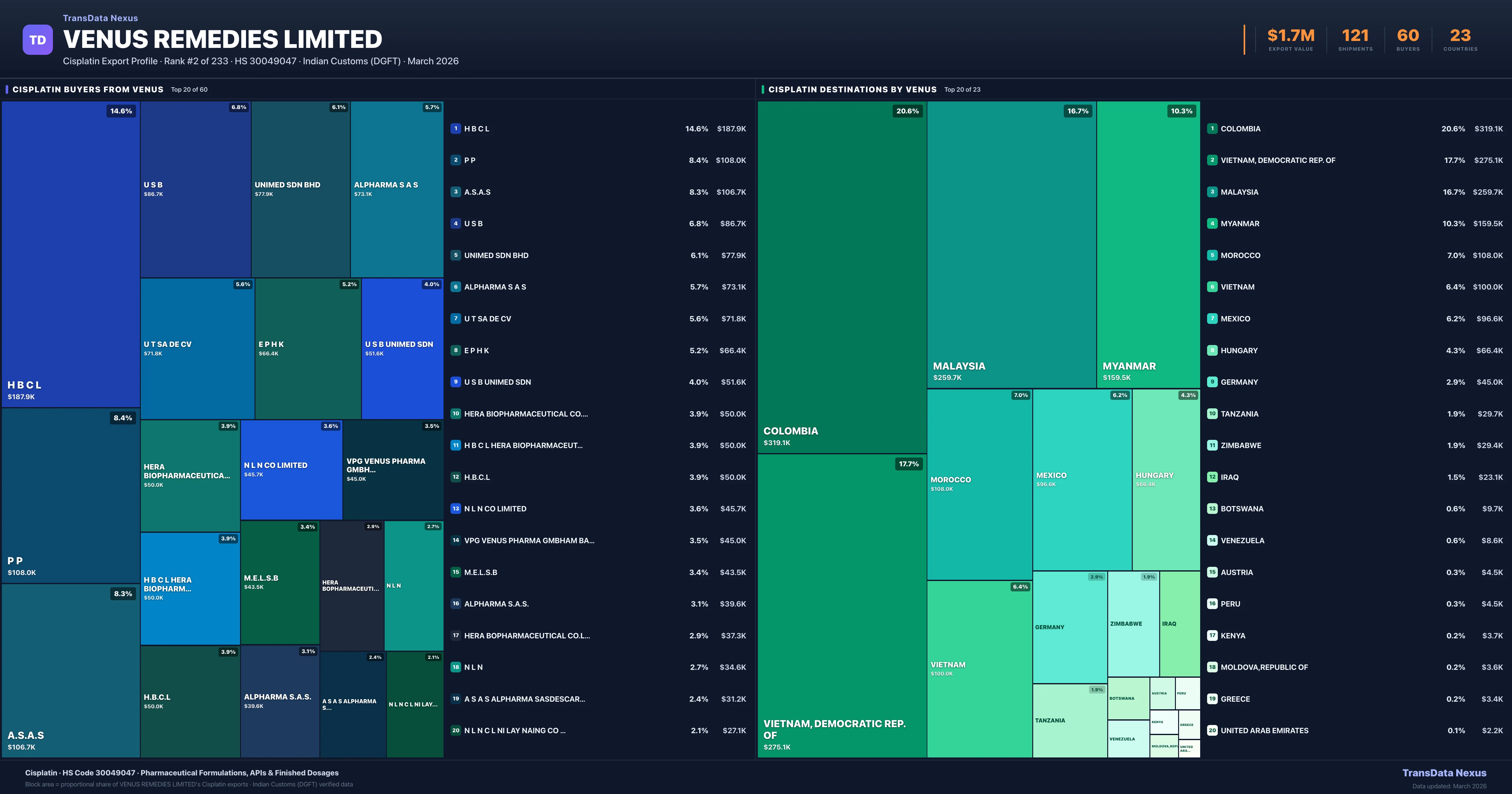Click rank badge 20 beside UNITED ARAB EMIRATES
This screenshot has width=1512, height=794.
[1212, 731]
